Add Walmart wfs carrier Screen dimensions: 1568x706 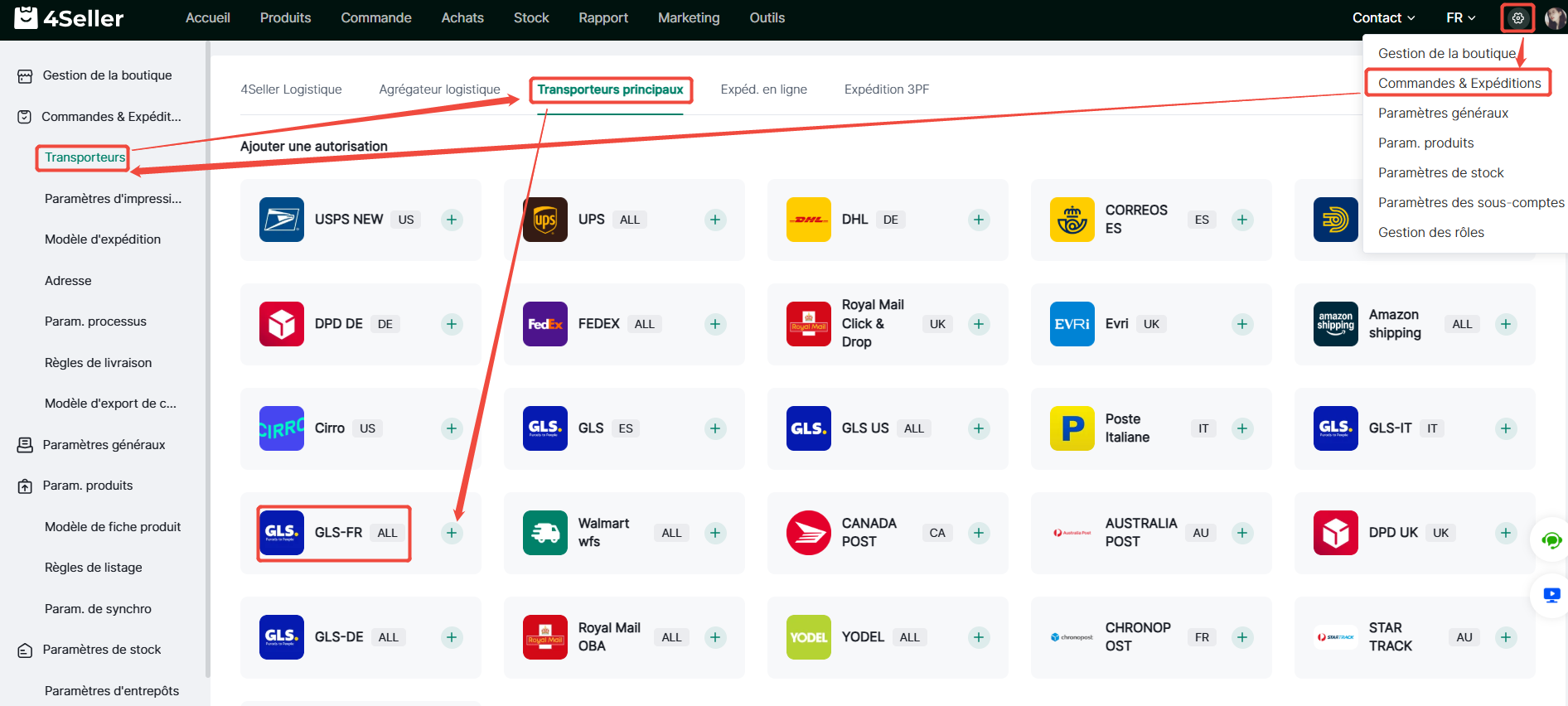[x=715, y=533]
